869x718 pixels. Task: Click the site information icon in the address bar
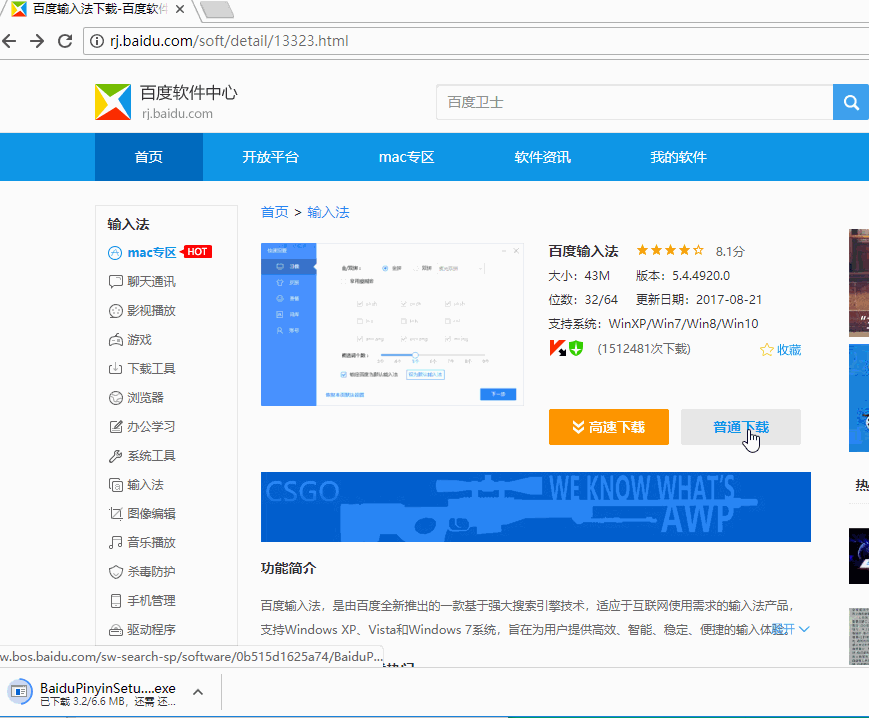click(96, 41)
